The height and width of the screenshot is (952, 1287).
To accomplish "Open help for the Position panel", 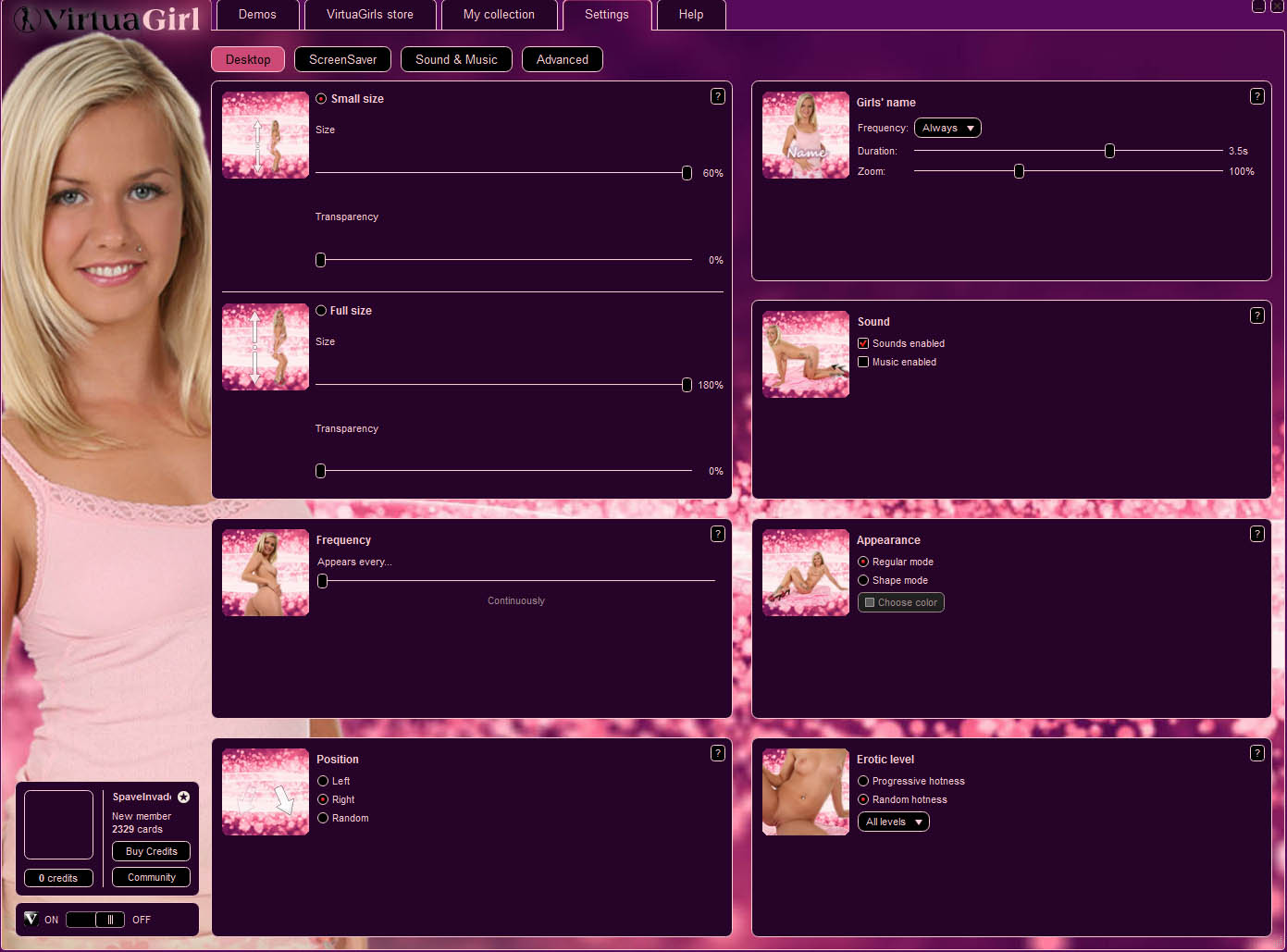I will coord(717,753).
